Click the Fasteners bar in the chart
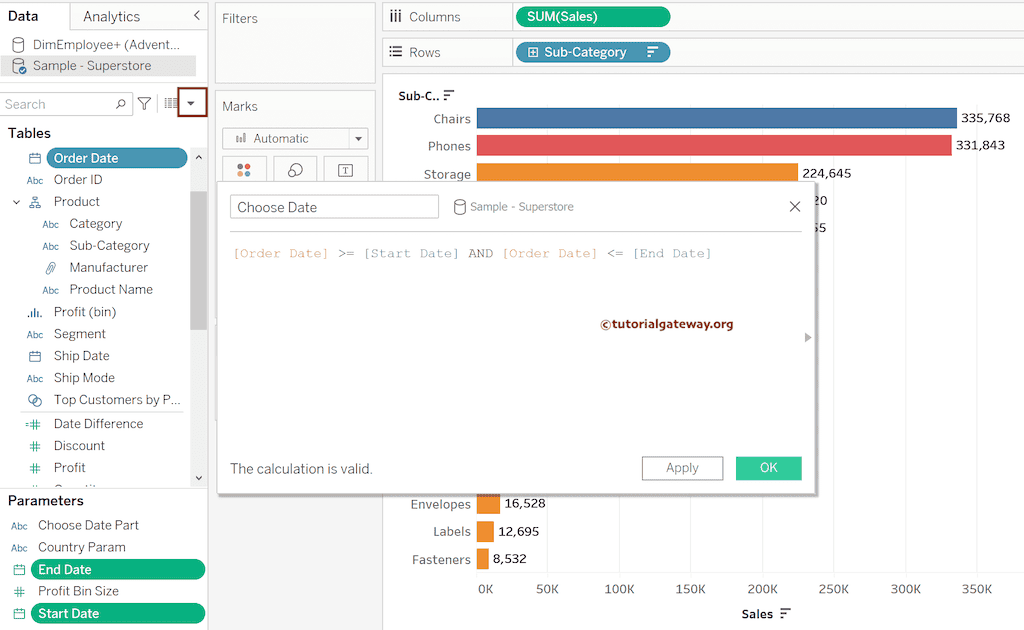The image size is (1024, 630). tap(483, 559)
